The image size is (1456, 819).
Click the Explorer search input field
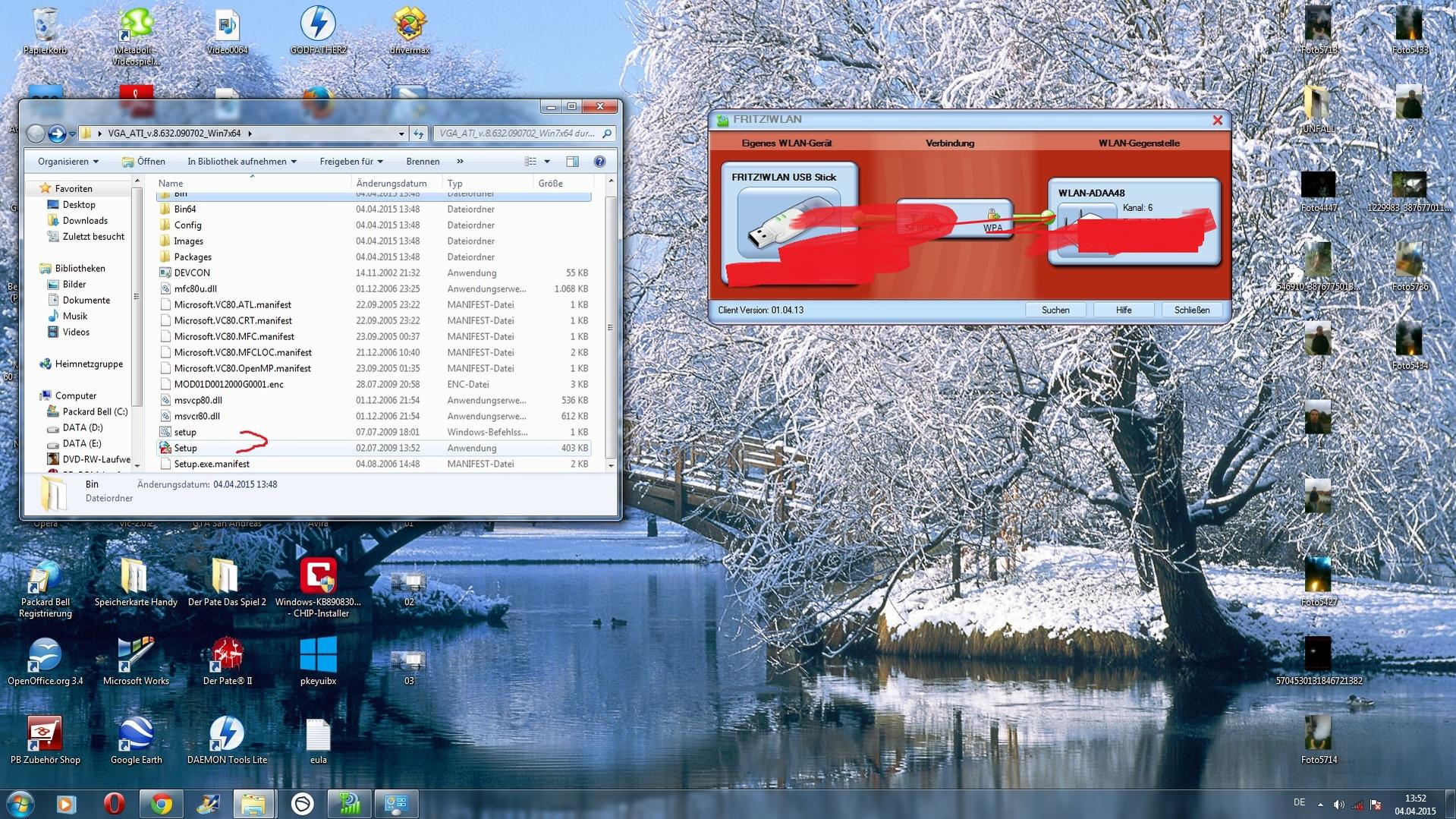[524, 134]
